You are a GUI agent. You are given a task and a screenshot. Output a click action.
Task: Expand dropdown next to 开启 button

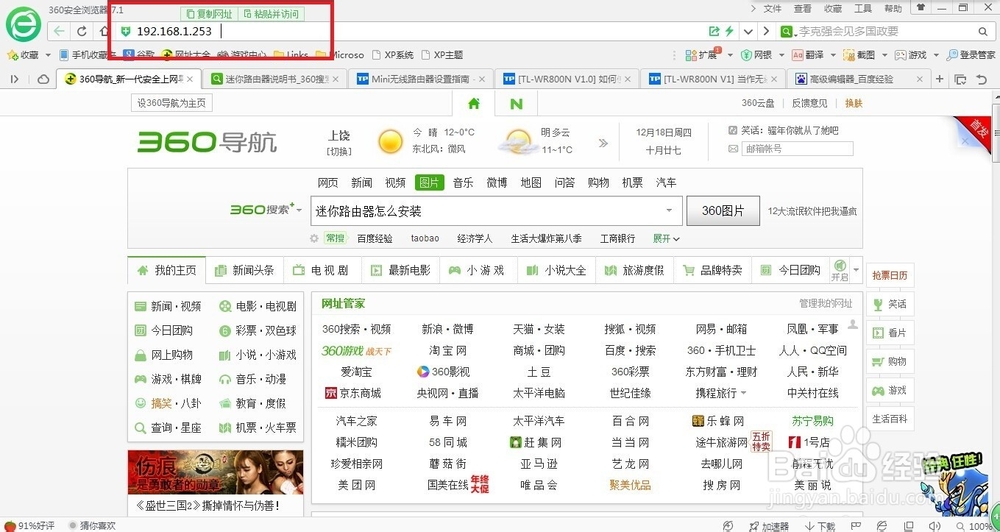click(857, 270)
